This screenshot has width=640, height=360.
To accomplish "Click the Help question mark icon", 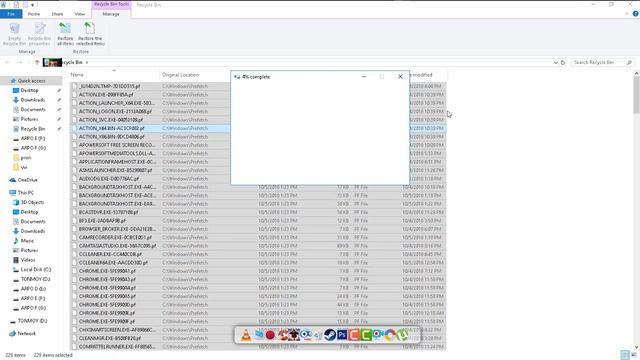I will click(636, 13).
